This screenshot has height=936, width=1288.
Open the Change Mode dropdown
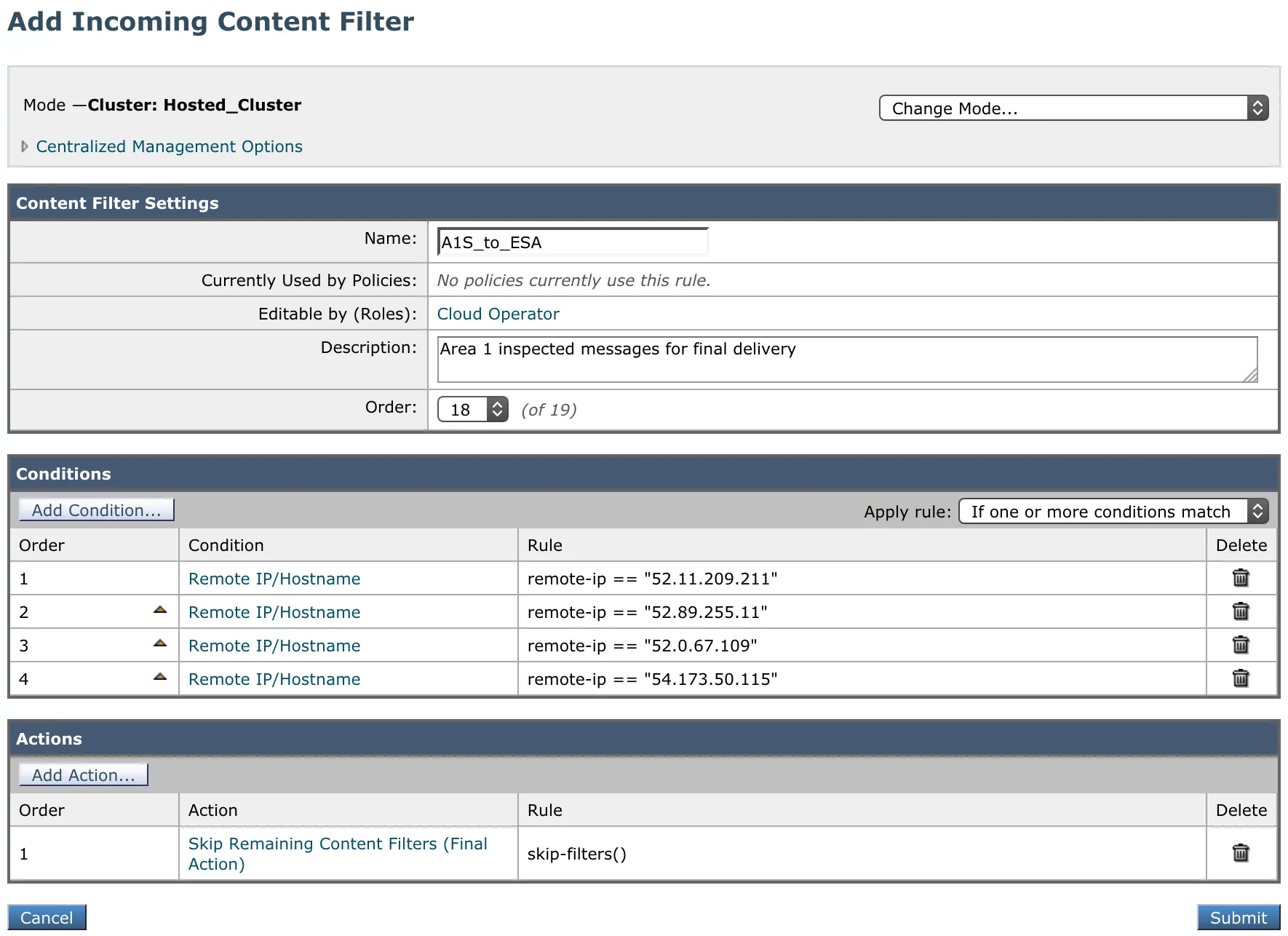[x=1073, y=108]
